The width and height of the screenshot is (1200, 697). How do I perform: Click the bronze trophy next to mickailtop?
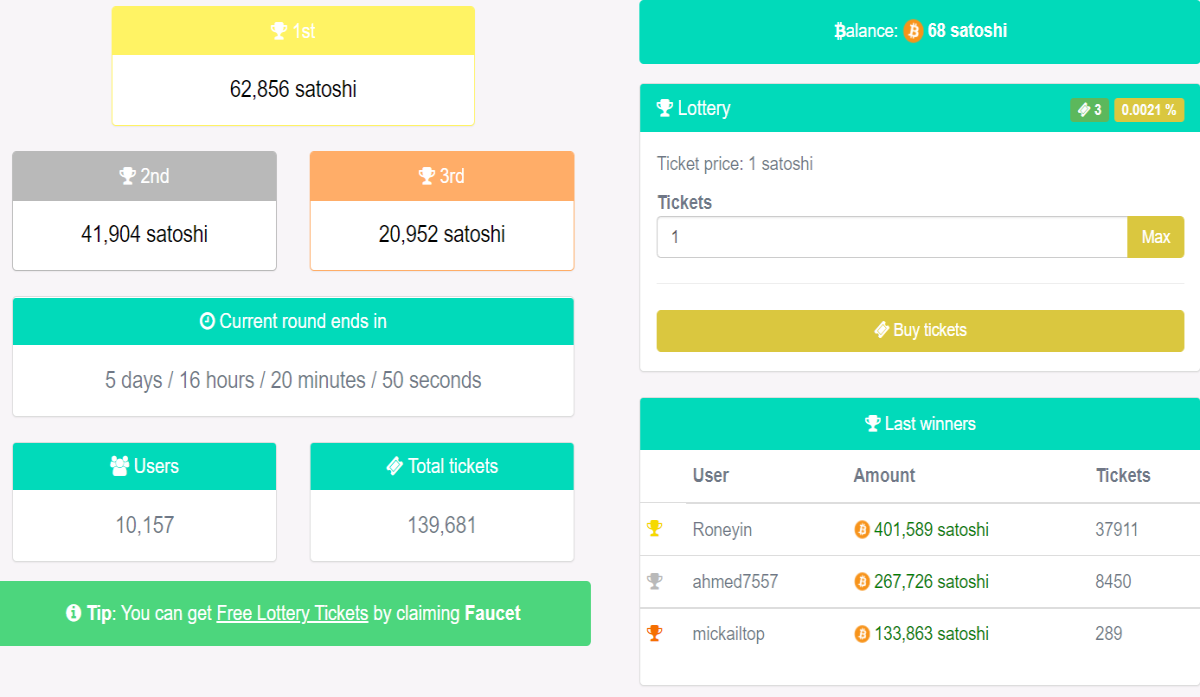click(654, 632)
